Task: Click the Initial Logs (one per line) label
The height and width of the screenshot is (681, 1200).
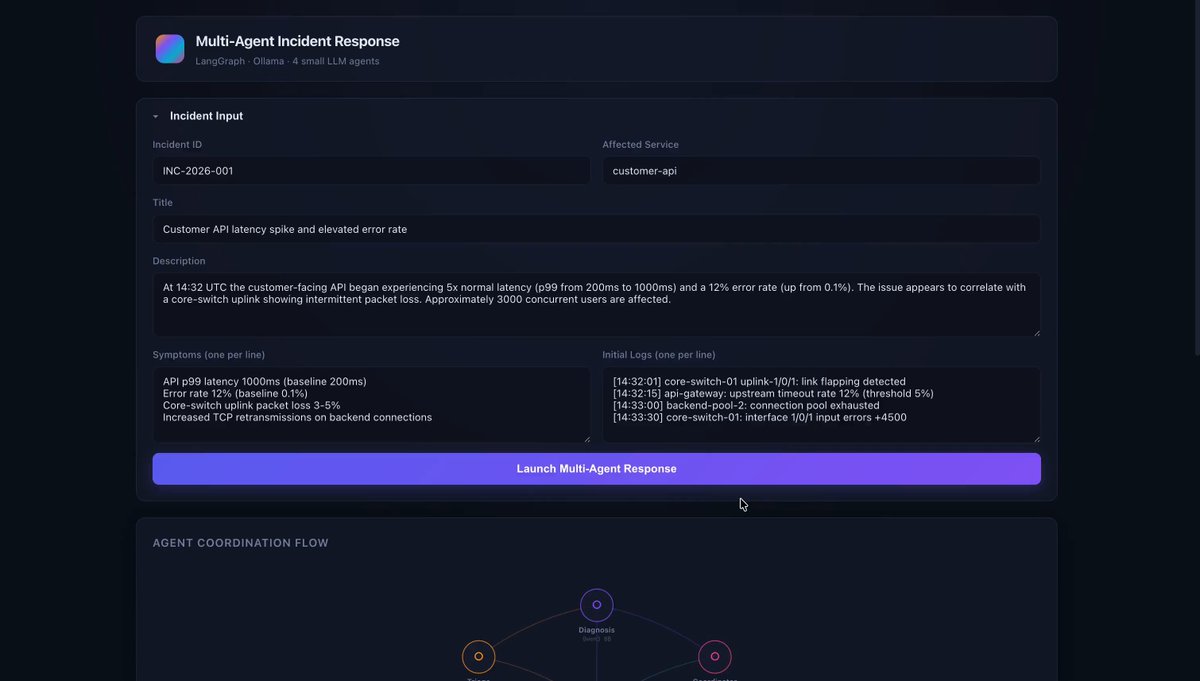Action: click(659, 355)
